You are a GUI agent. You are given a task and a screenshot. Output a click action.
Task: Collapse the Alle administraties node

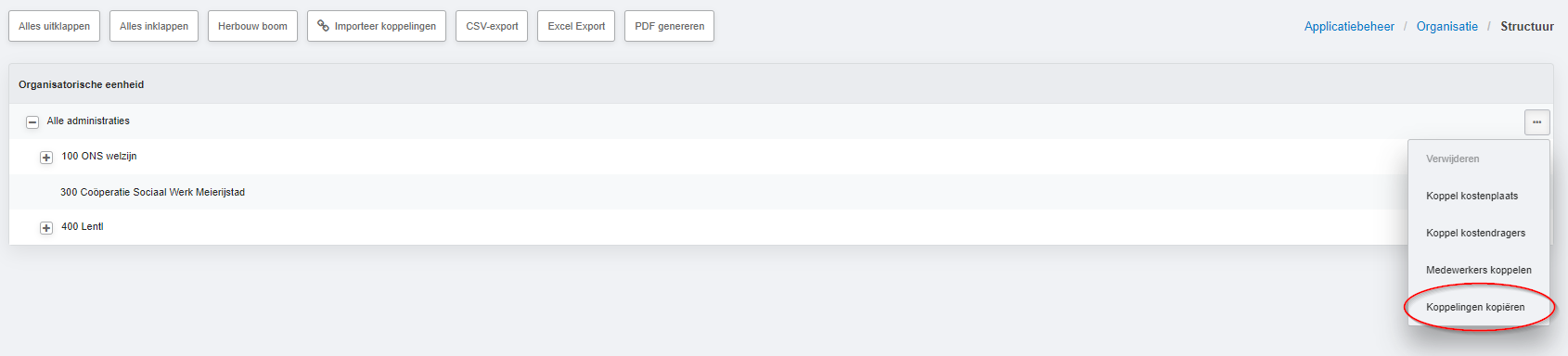pyautogui.click(x=32, y=121)
